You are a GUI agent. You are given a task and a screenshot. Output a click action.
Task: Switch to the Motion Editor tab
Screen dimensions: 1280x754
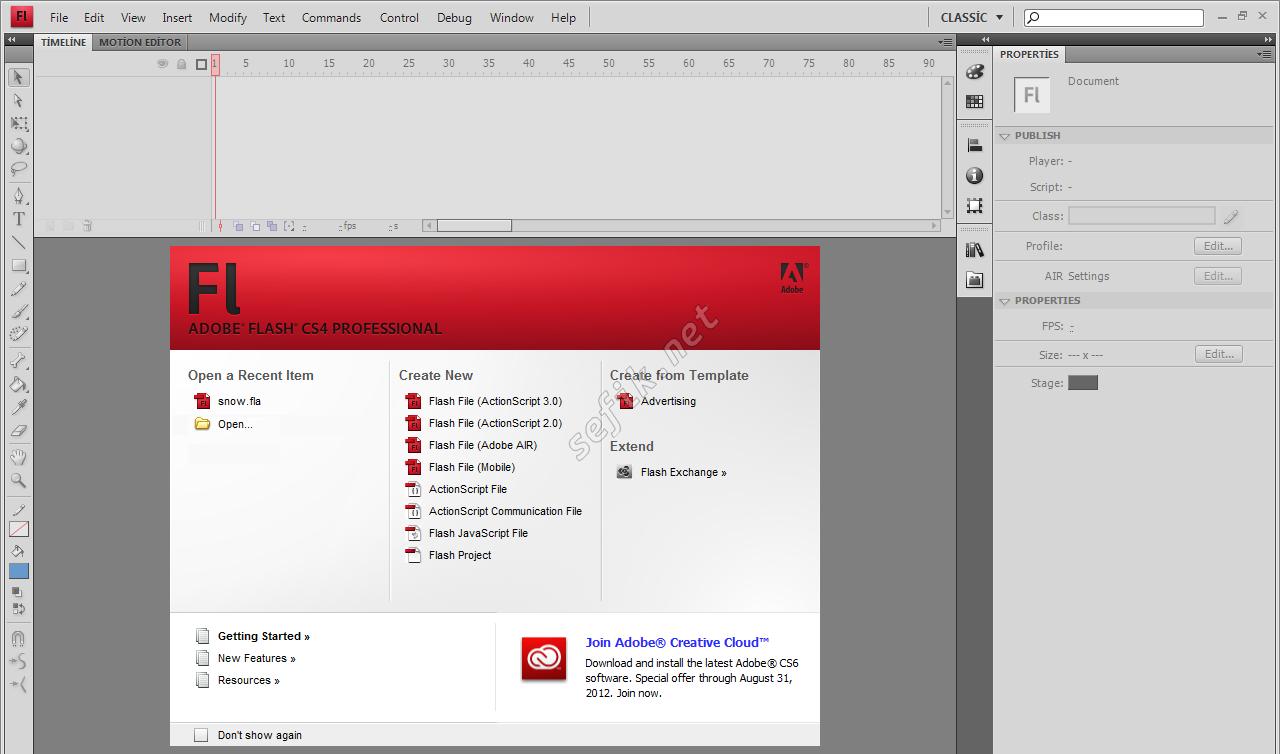pos(140,42)
